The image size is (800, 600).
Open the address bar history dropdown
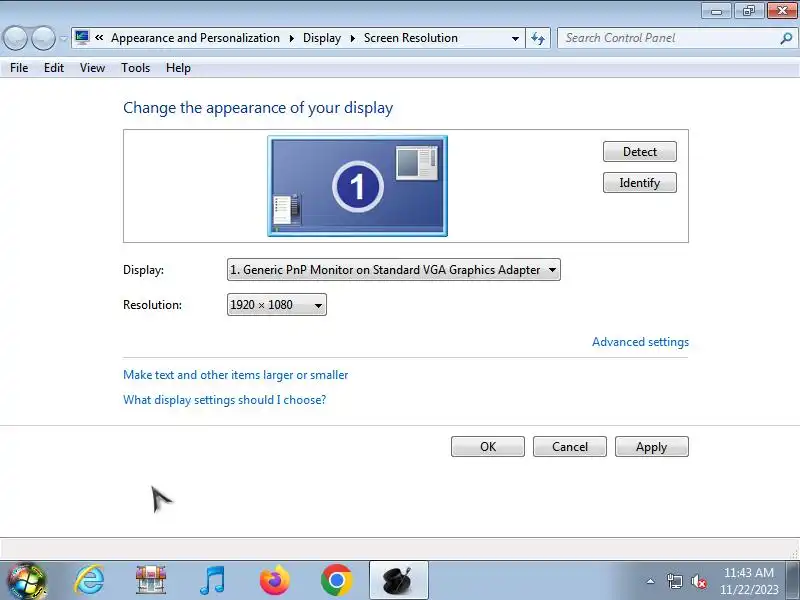coord(515,38)
